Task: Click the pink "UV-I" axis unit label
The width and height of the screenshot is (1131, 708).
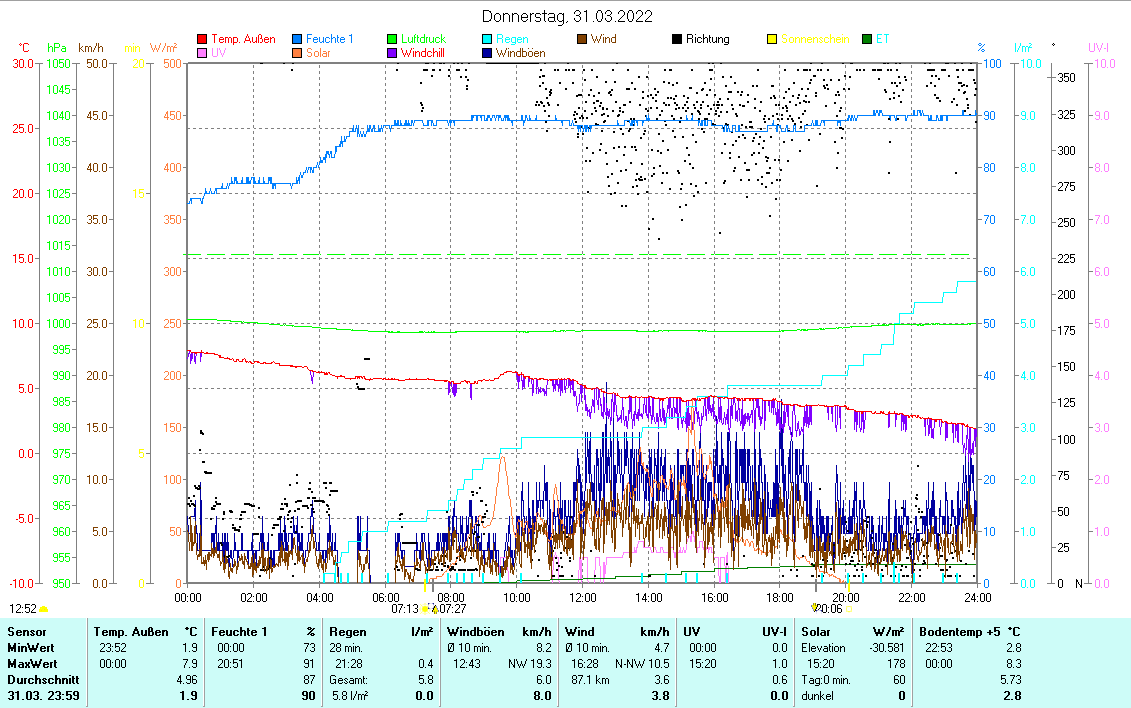Action: coord(1099,48)
